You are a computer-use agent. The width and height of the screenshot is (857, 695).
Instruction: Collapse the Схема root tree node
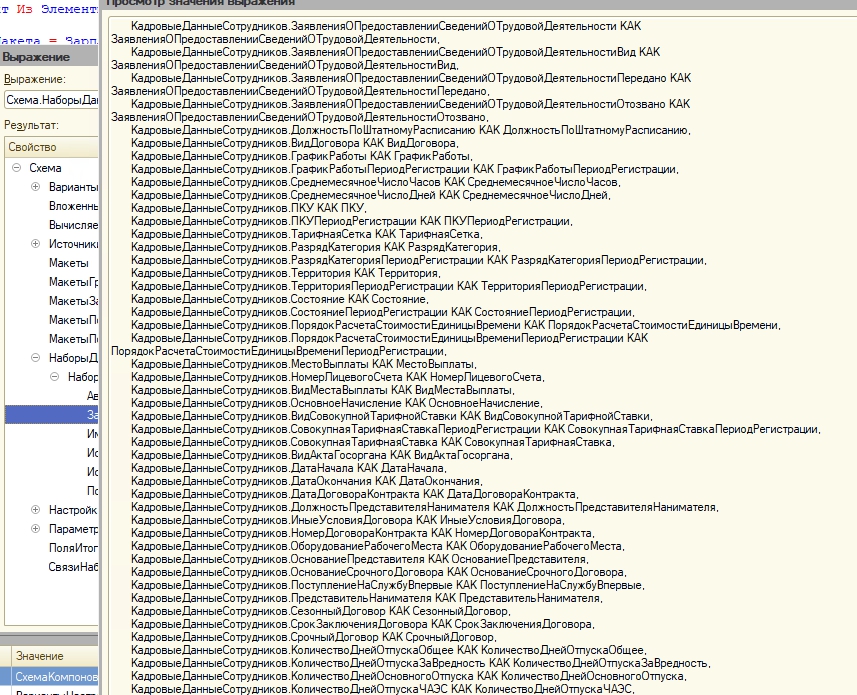pyautogui.click(x=16, y=168)
